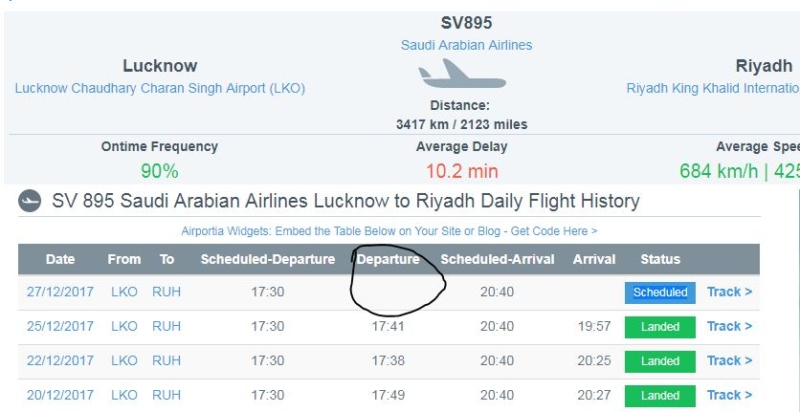Open Riyadh King Khalid International airport link
800x412 pixels.
[713, 88]
